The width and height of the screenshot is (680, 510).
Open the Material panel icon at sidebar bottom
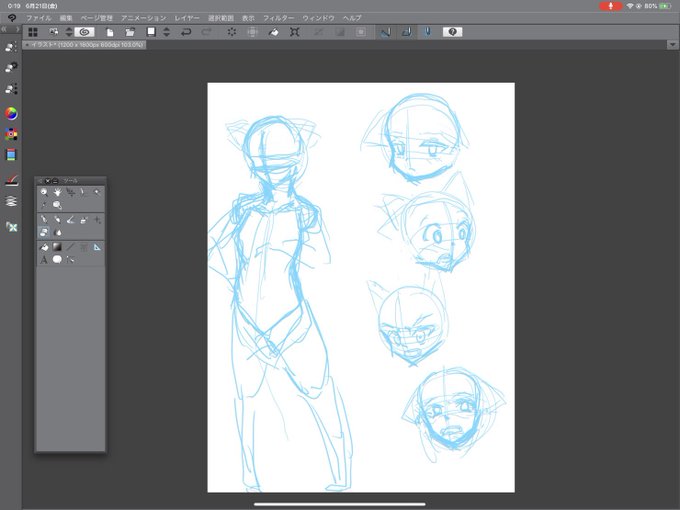[11, 227]
